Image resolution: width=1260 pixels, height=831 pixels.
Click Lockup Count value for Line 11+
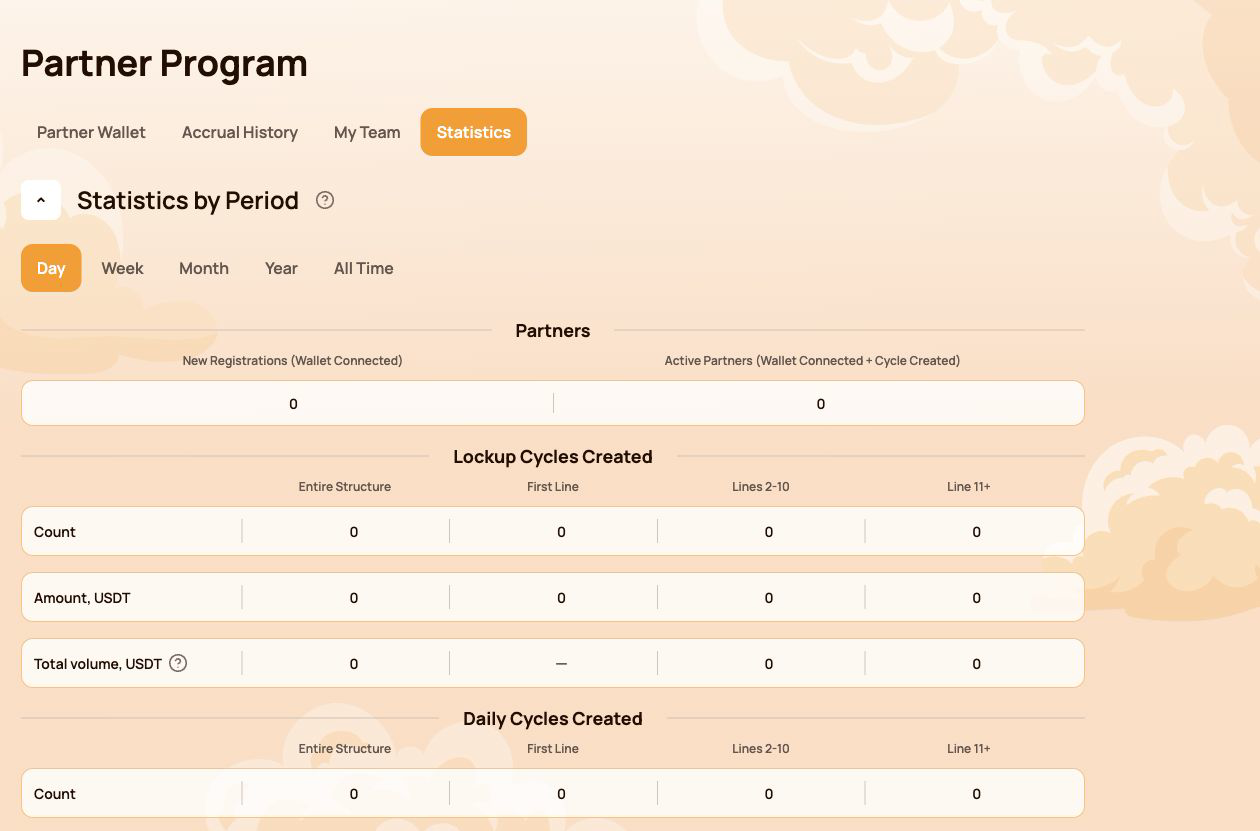coord(977,532)
